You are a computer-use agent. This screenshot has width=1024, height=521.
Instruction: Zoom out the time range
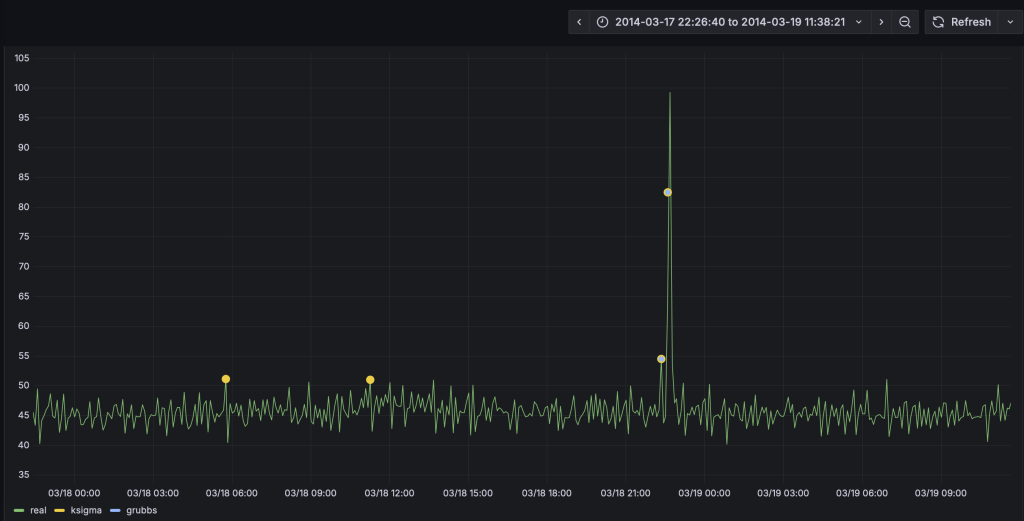coord(905,22)
